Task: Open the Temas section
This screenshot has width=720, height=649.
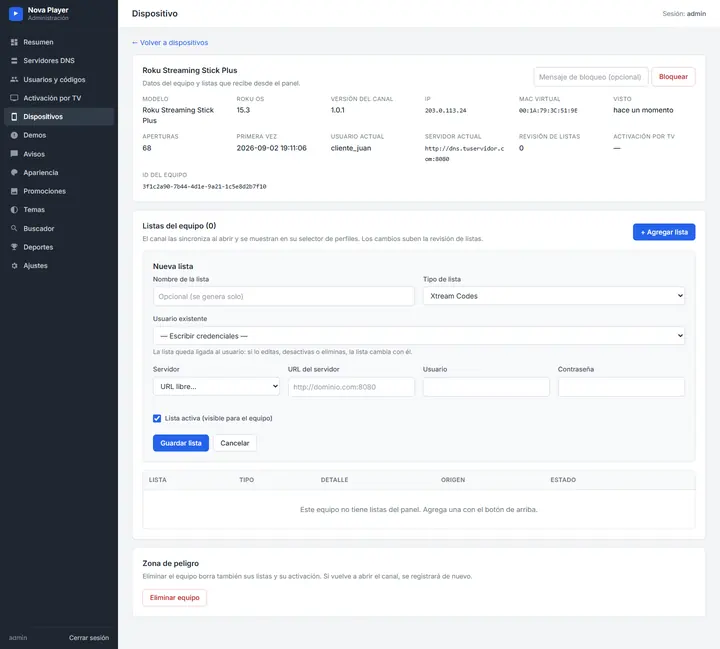Action: click(59, 209)
